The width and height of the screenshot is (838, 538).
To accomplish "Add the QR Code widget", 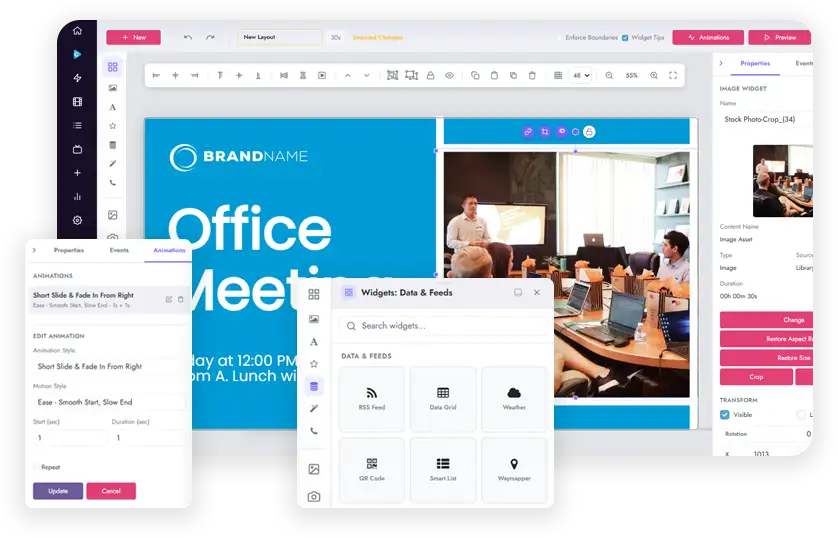I will pos(372,470).
